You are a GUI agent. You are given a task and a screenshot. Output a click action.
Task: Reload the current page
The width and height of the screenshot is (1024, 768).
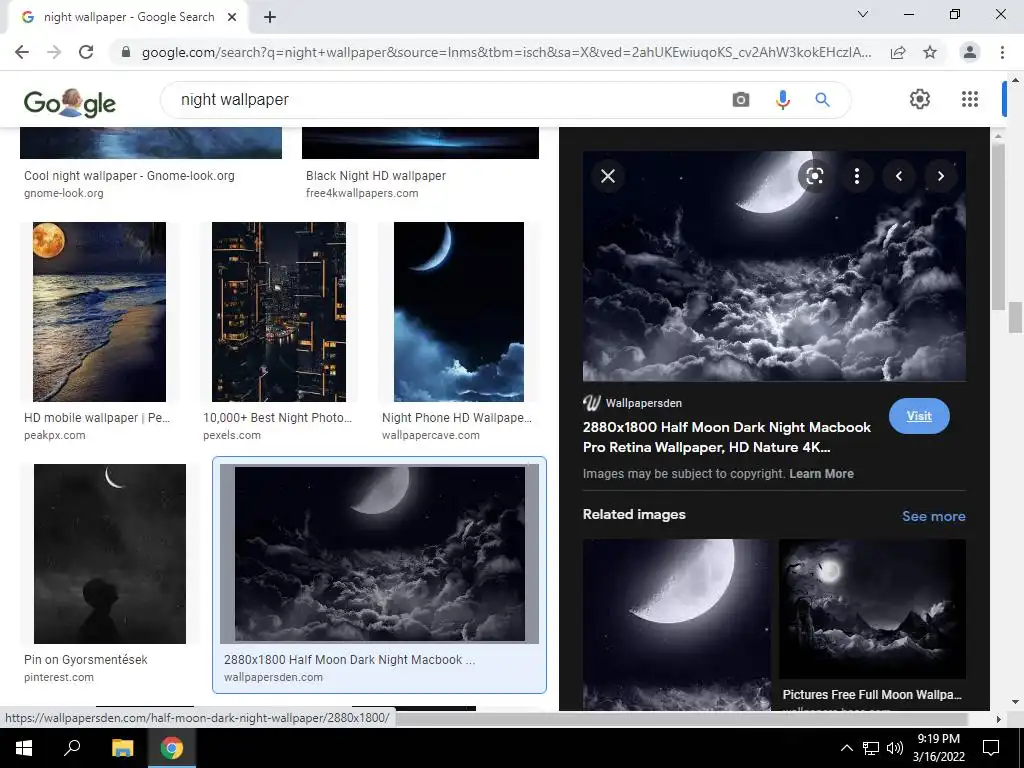86,52
